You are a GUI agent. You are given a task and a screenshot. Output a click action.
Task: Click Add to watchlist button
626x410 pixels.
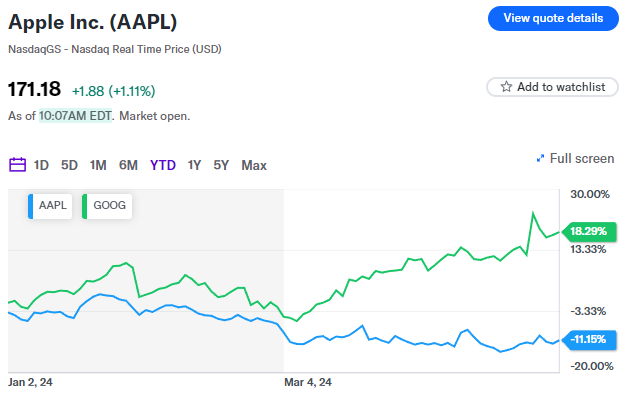click(x=553, y=87)
